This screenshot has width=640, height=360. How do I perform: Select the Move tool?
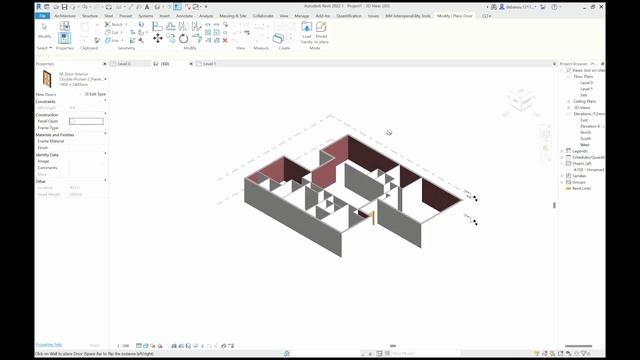158,38
